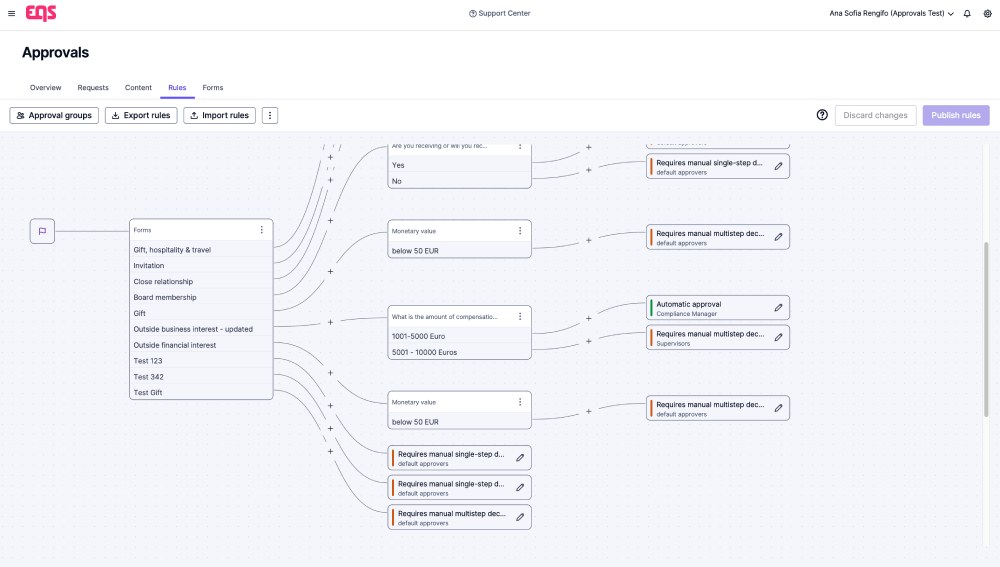Switch to the Overview tab
Viewport: 1000px width, 567px height.
click(x=45, y=88)
